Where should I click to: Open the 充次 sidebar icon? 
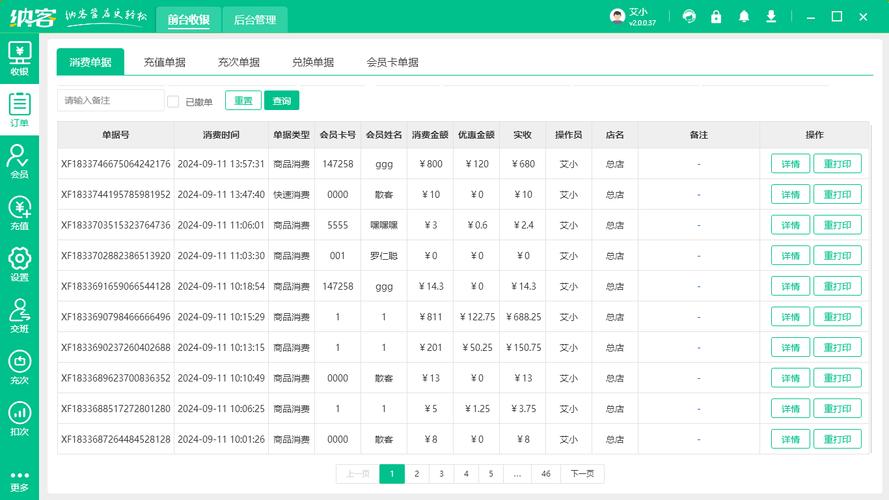(x=19, y=368)
